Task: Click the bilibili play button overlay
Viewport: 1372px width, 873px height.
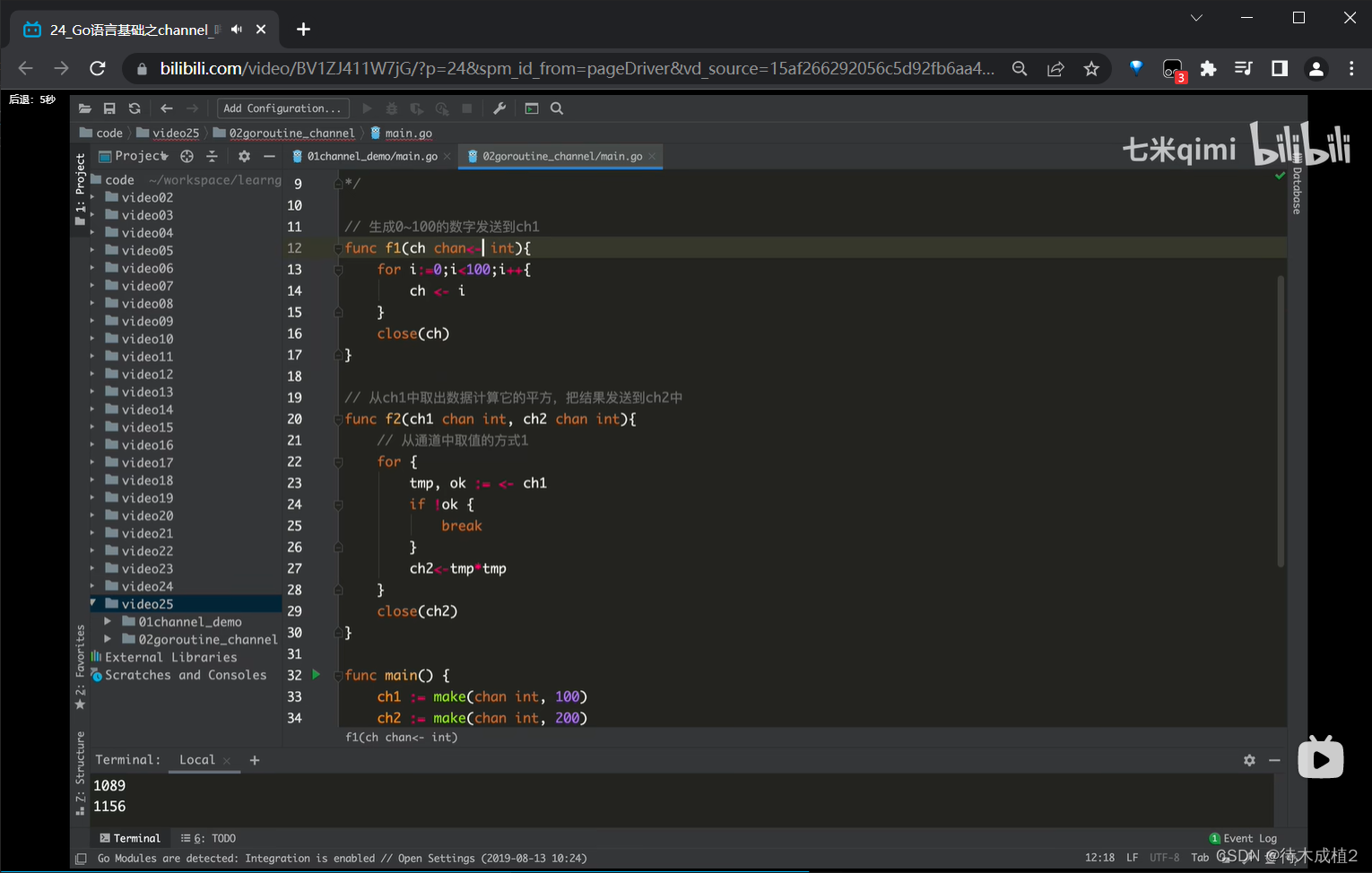Action: [1320, 758]
